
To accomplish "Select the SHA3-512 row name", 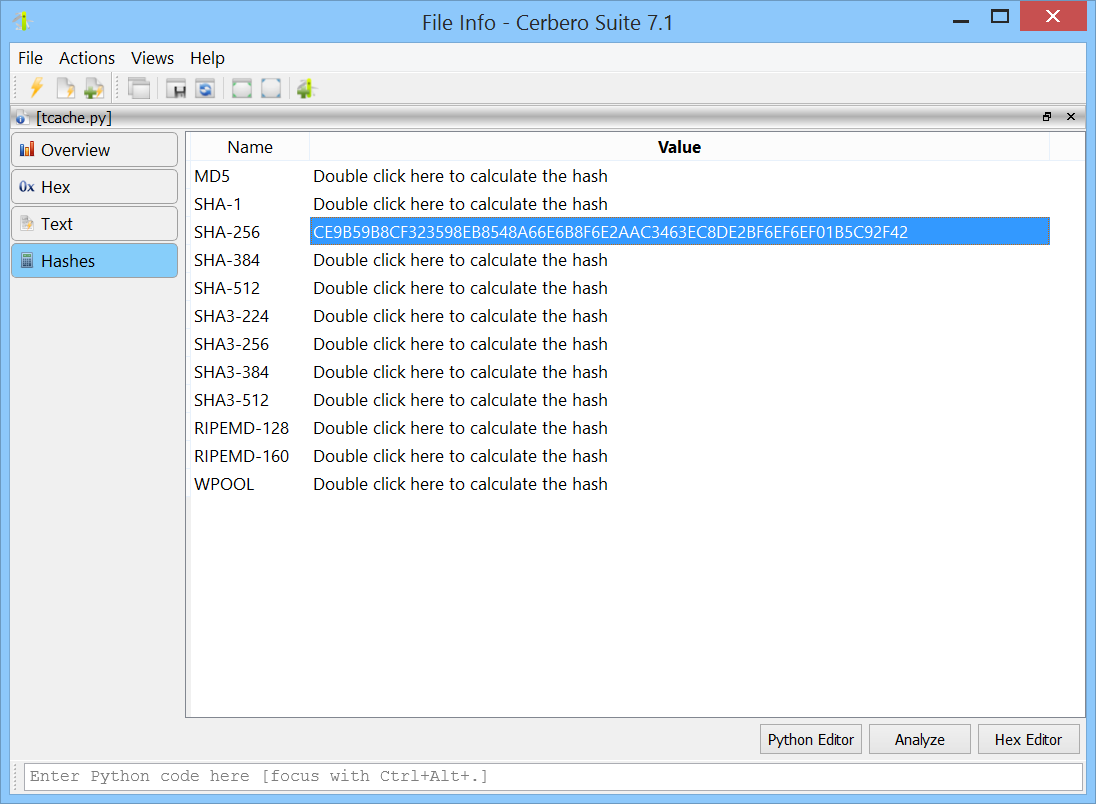I will (231, 400).
